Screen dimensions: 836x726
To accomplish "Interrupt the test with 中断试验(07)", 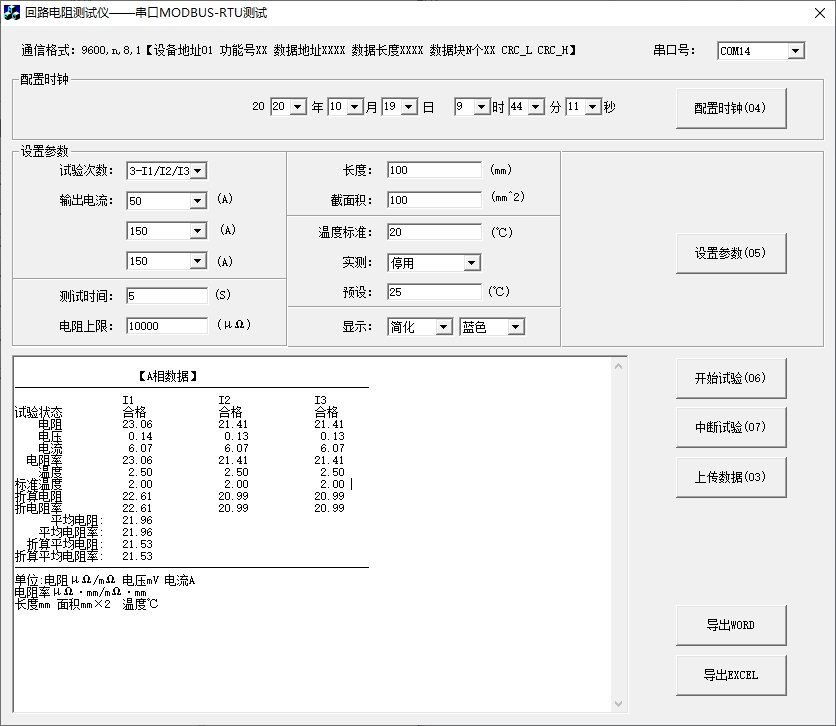I will click(730, 427).
